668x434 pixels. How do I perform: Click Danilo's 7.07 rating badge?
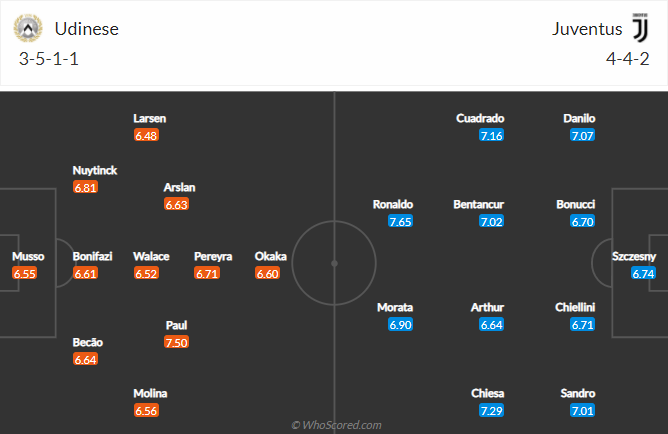click(583, 135)
